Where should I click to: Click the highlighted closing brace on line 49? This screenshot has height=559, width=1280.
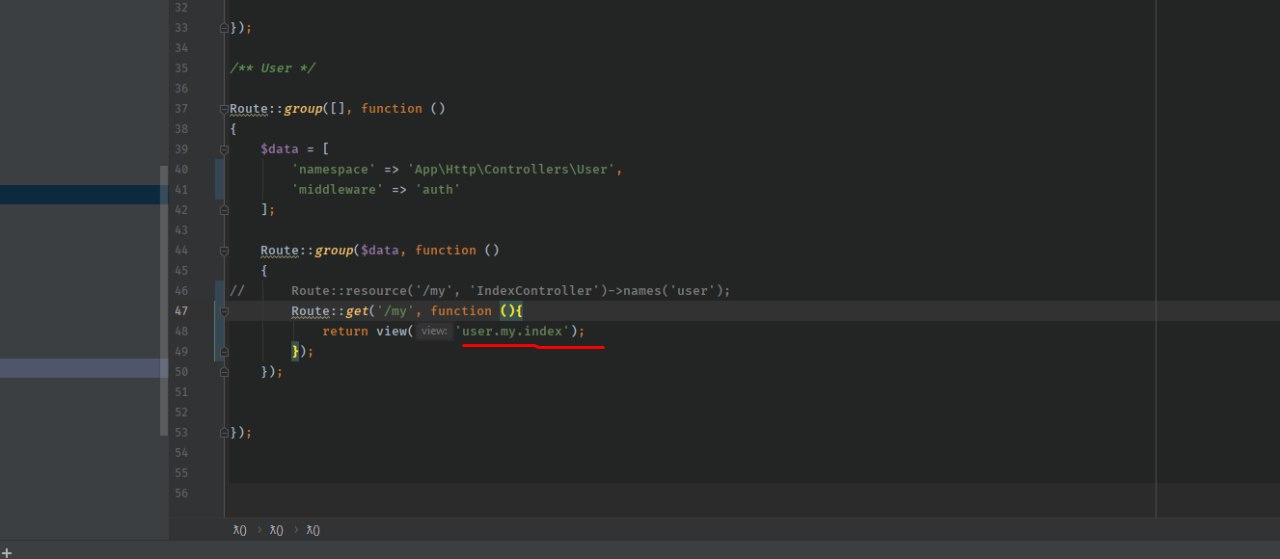click(296, 351)
